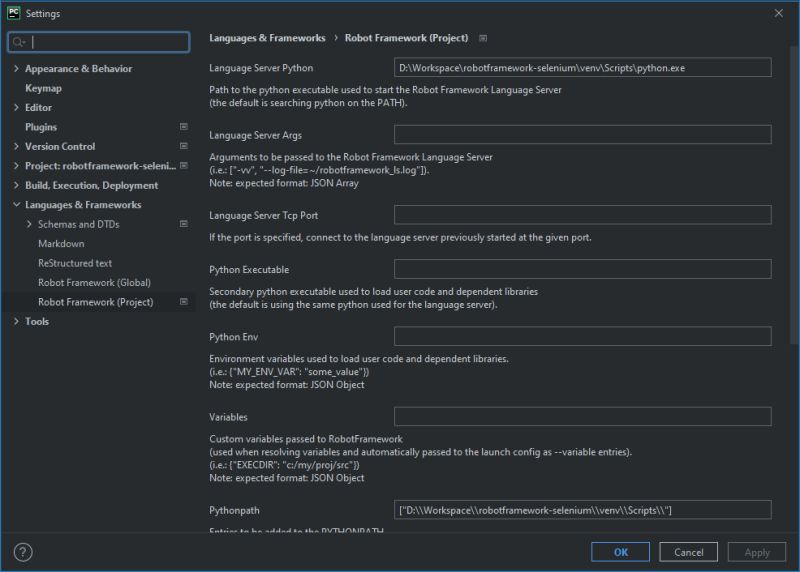Expand Build, Execution, Deployment section
This screenshot has height=572, width=800.
(16, 185)
